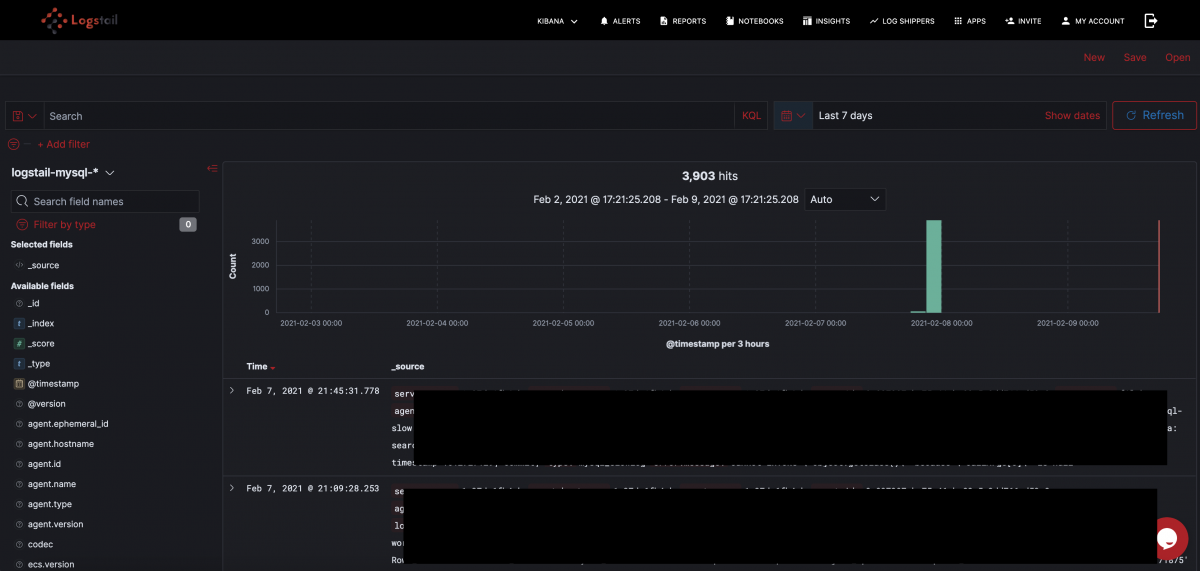
Task: Change the logstail-mysql-* index pattern
Action: [x=63, y=173]
